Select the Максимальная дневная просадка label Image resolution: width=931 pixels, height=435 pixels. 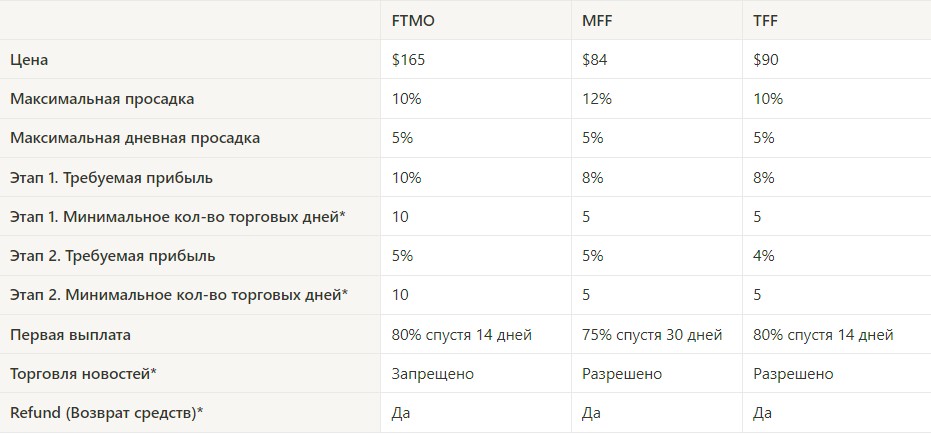pyautogui.click(x=135, y=138)
